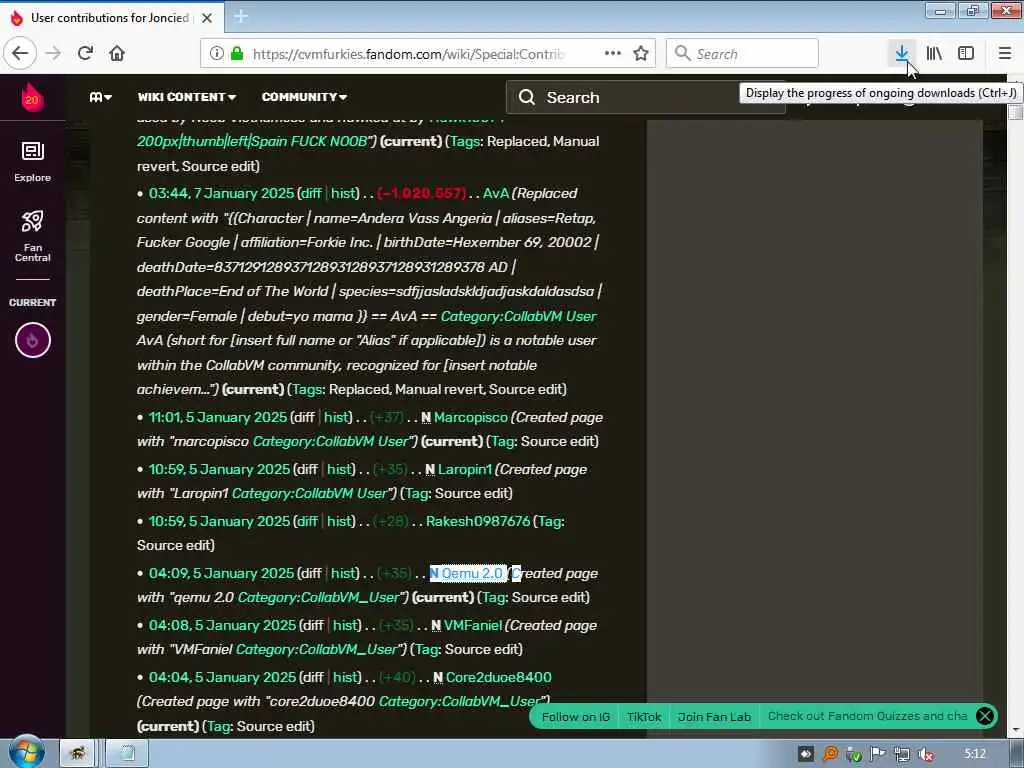Open the VMFaniel page link
Image resolution: width=1024 pixels, height=768 pixels.
coord(473,626)
